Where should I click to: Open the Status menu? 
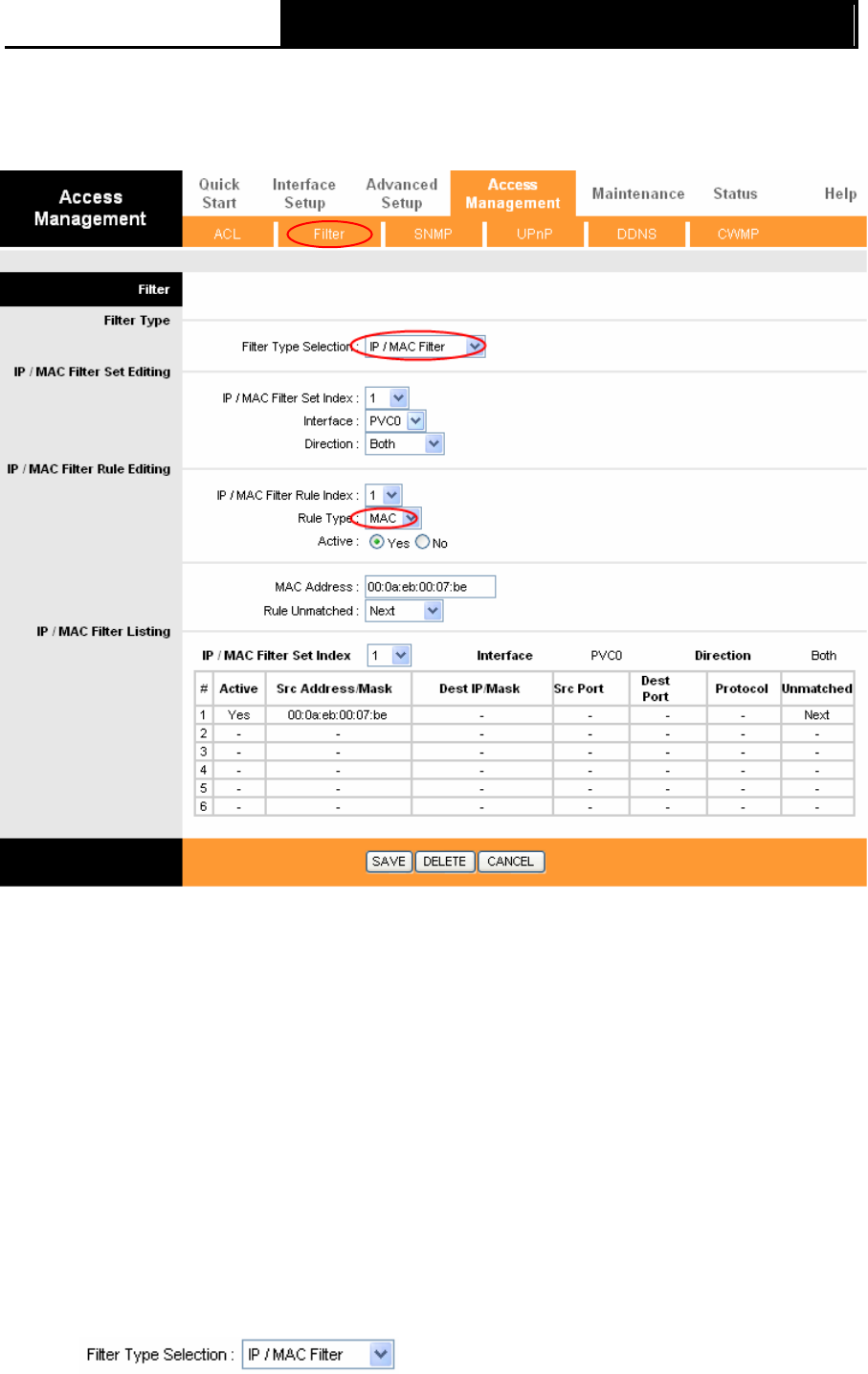point(735,193)
